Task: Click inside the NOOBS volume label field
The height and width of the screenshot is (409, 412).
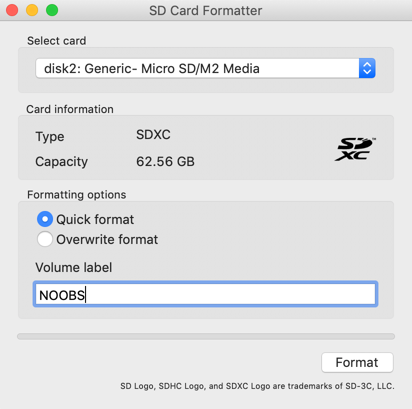Action: (205, 294)
